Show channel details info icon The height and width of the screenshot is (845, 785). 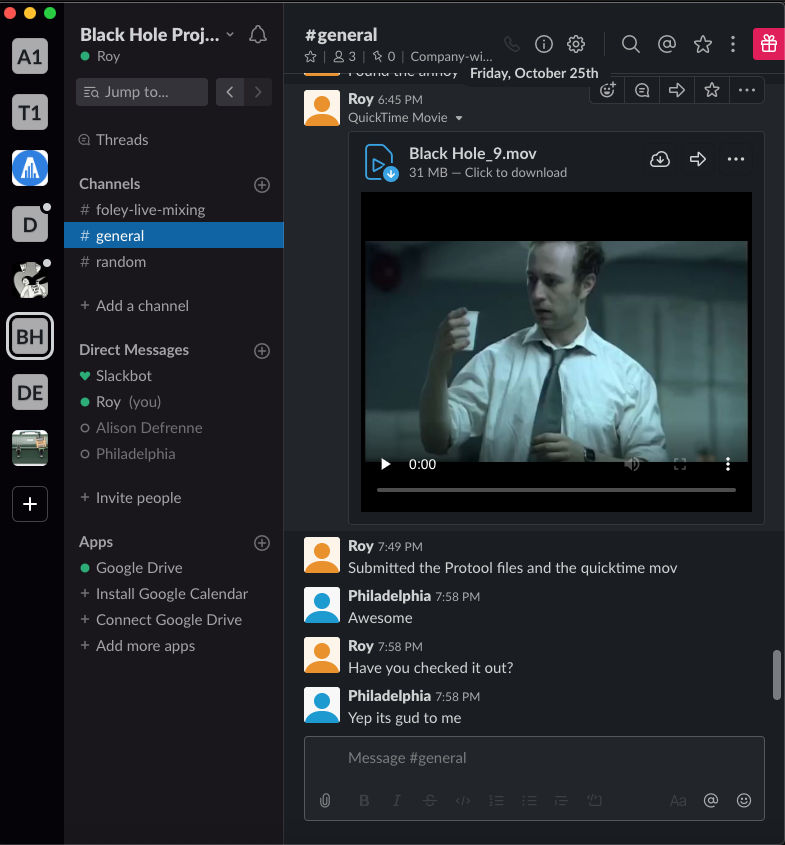click(x=544, y=44)
